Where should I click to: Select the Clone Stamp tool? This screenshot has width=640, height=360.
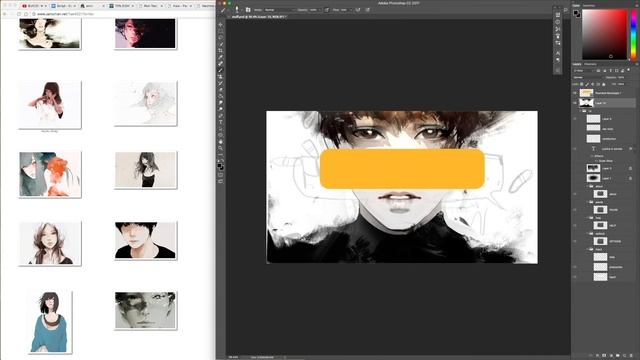click(221, 77)
